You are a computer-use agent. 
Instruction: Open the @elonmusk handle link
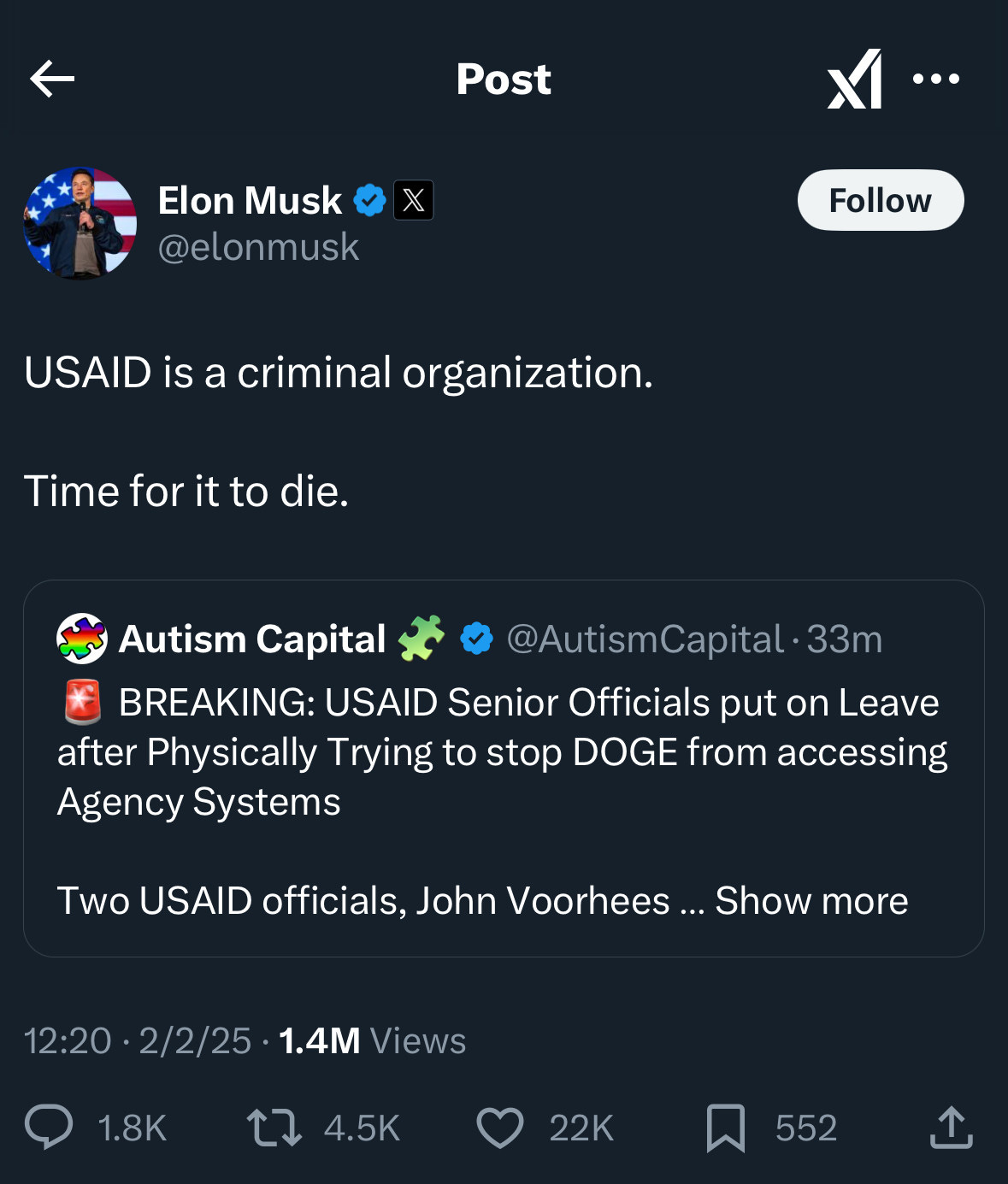coord(258,247)
